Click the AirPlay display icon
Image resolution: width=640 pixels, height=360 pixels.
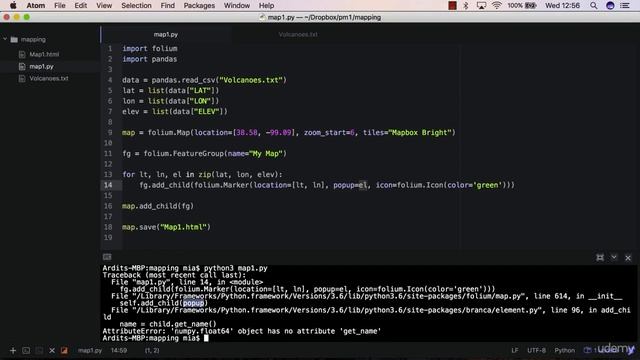click(481, 5)
